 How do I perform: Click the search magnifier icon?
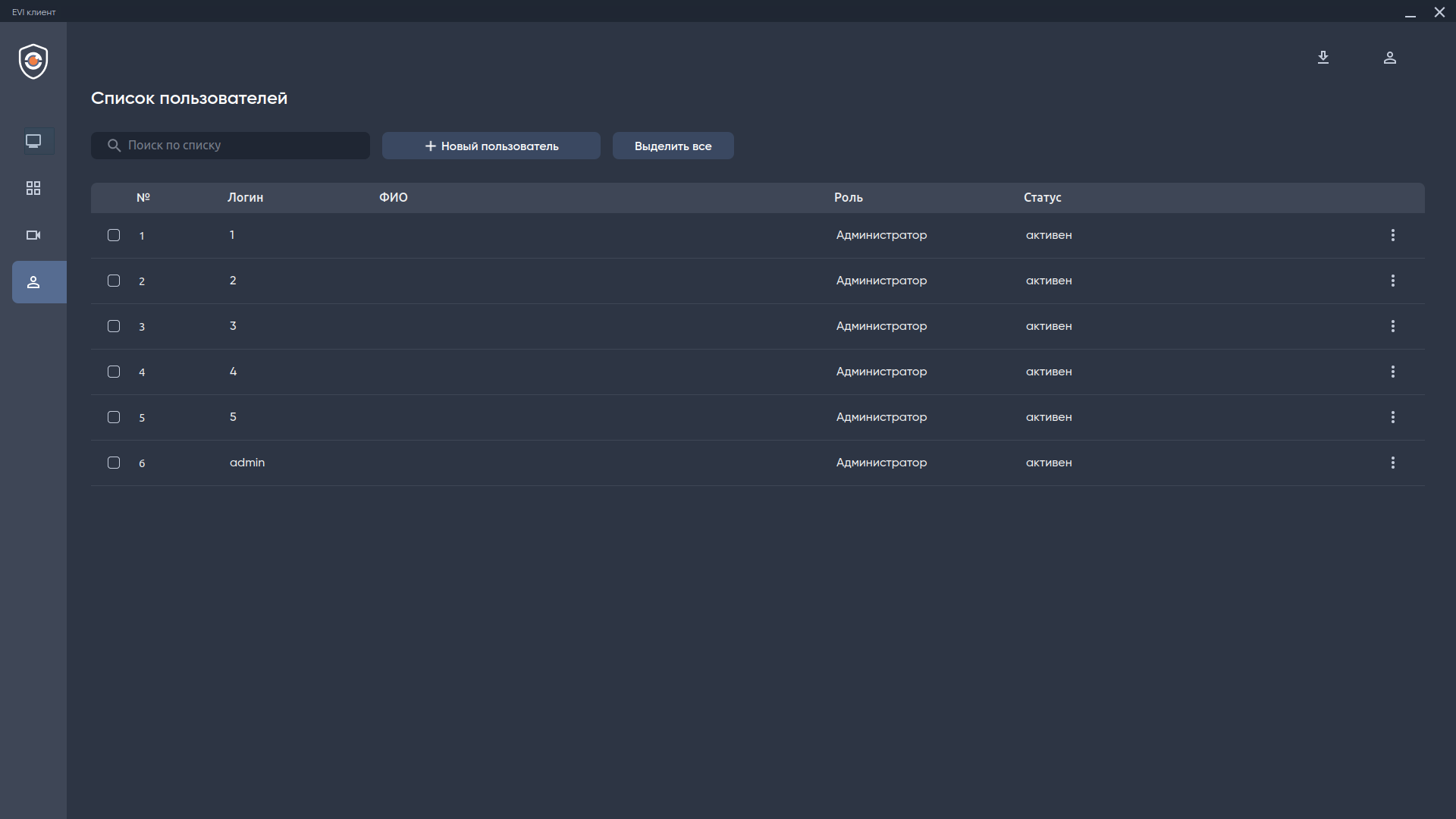coord(114,146)
